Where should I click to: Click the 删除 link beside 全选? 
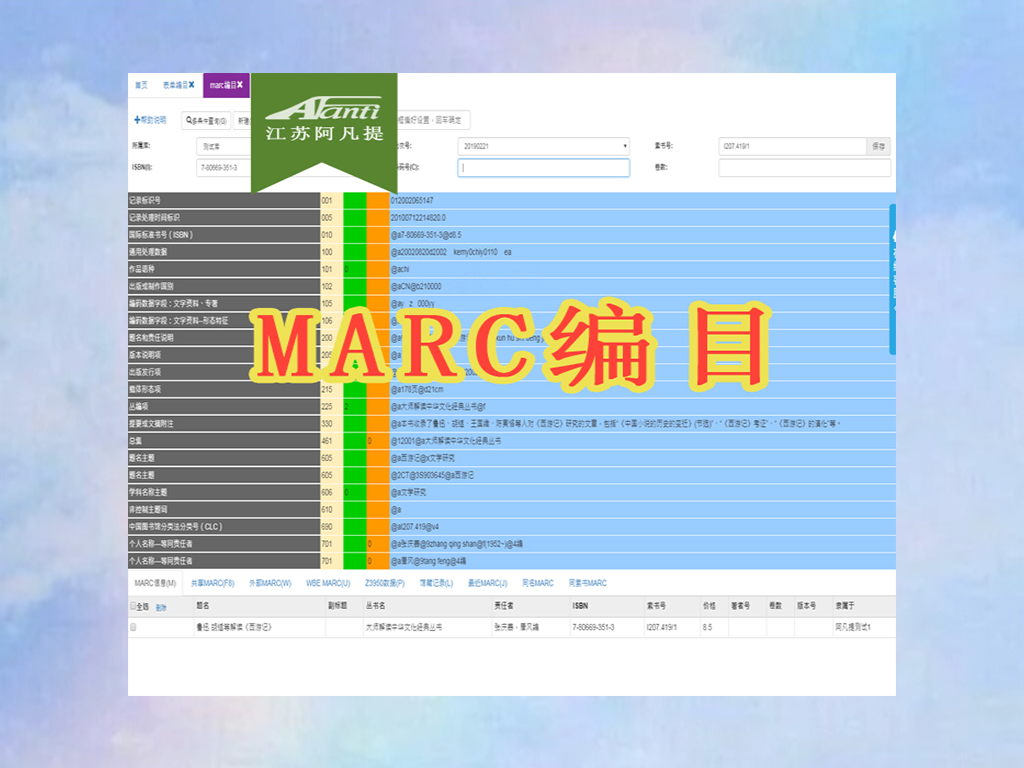click(x=161, y=607)
